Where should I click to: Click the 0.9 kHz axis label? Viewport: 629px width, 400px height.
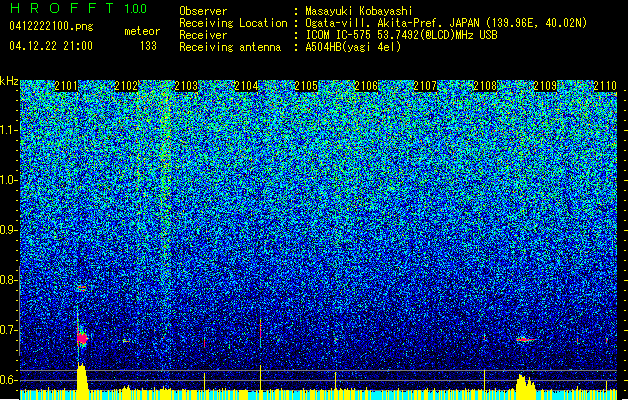point(8,230)
